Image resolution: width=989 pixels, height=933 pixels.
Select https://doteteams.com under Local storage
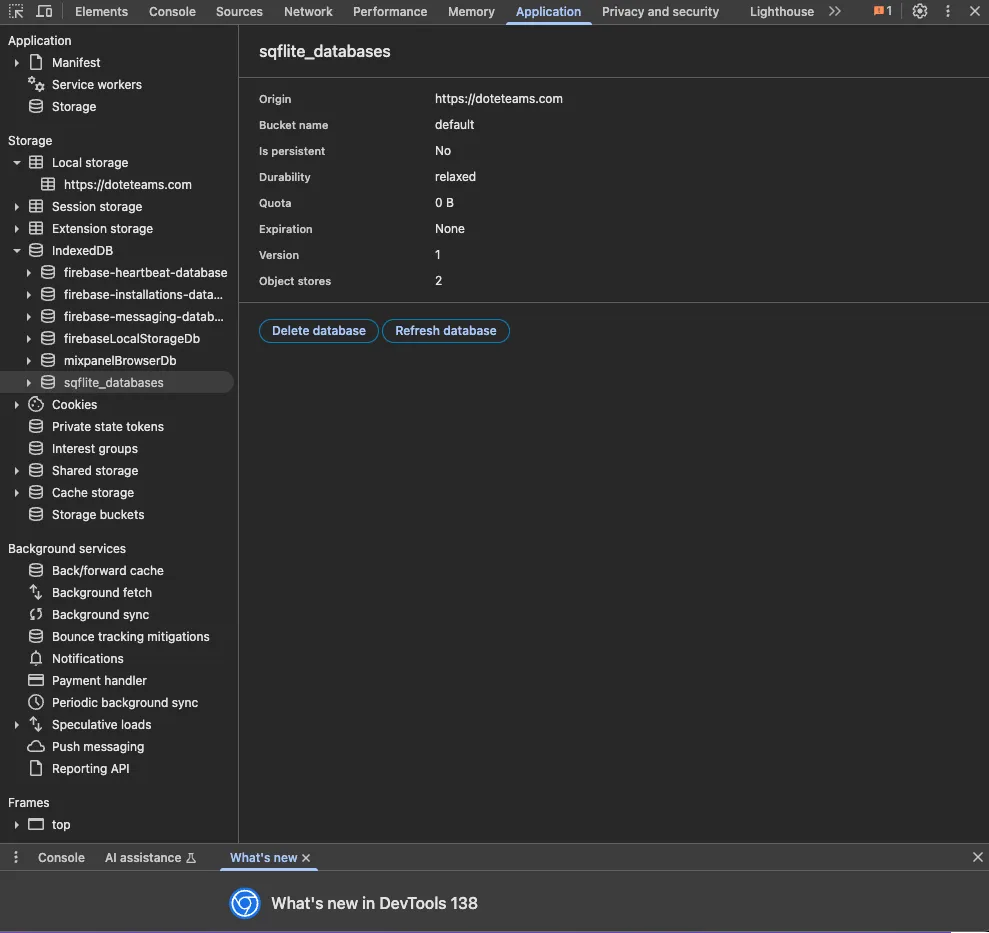tap(127, 184)
